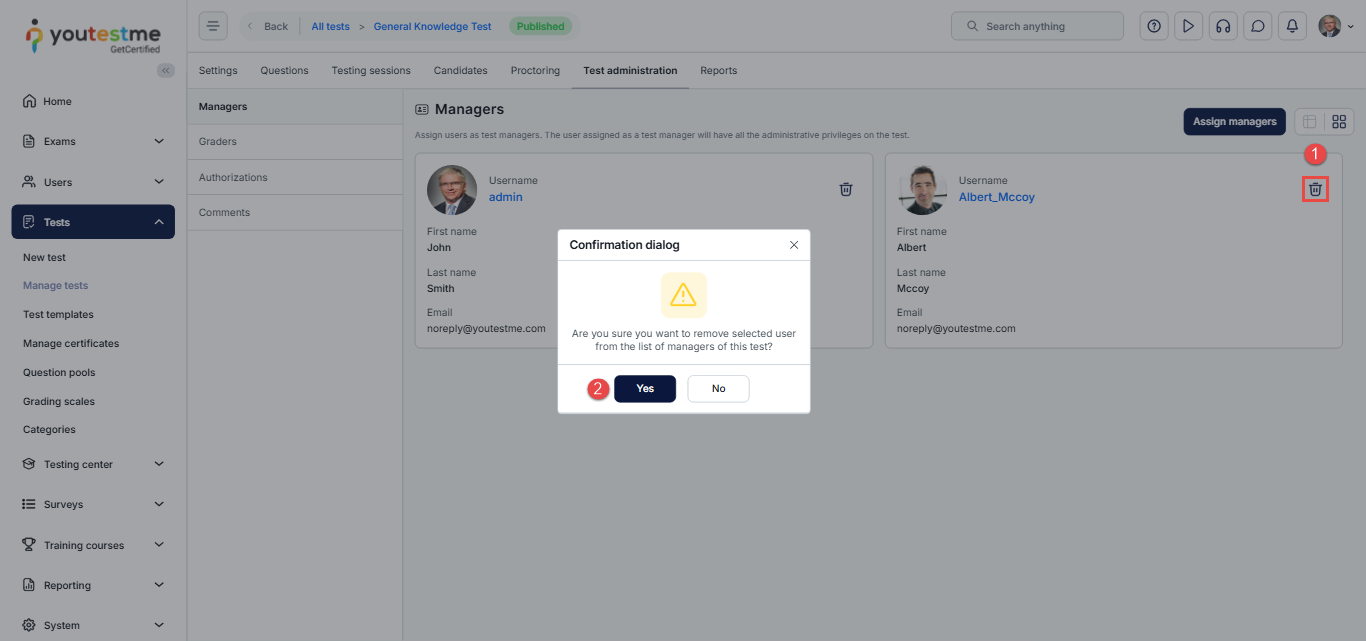Image resolution: width=1366 pixels, height=641 pixels.
Task: Collapse the sidebar with double-chevron icon
Action: (166, 70)
